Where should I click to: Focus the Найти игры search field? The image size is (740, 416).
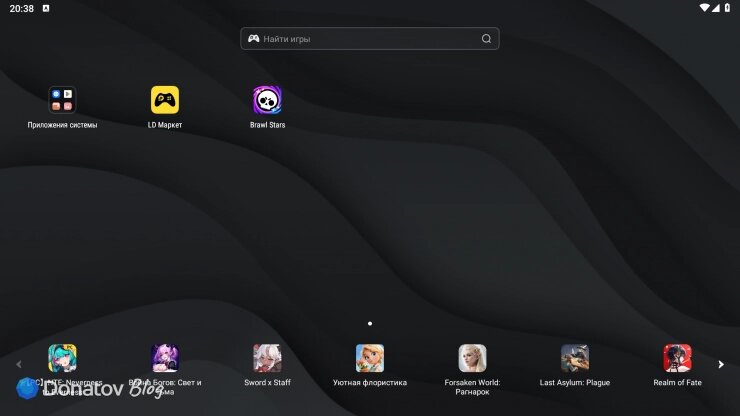coord(370,39)
